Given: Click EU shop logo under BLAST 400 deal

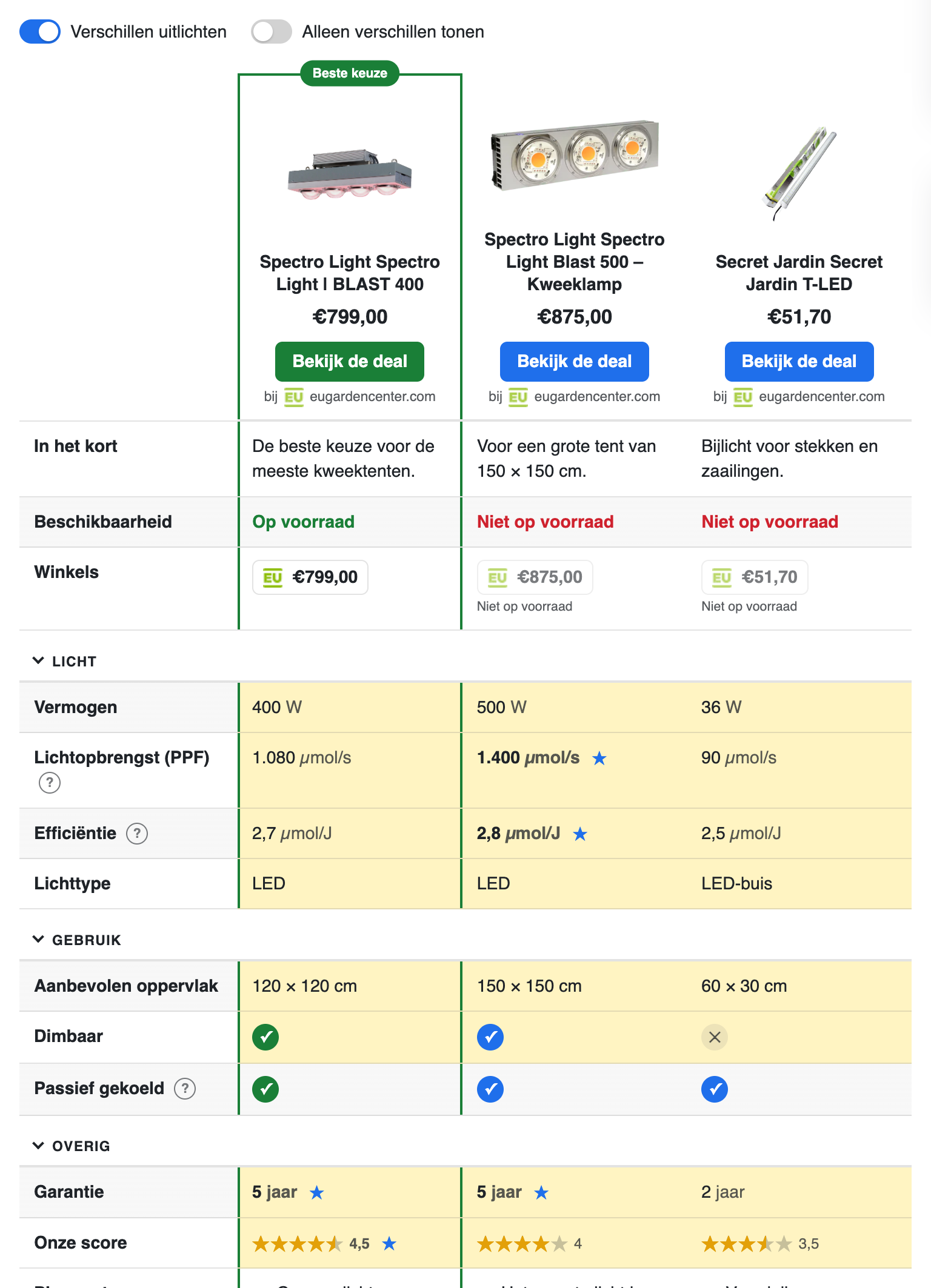Looking at the screenshot, I should coord(294,397).
